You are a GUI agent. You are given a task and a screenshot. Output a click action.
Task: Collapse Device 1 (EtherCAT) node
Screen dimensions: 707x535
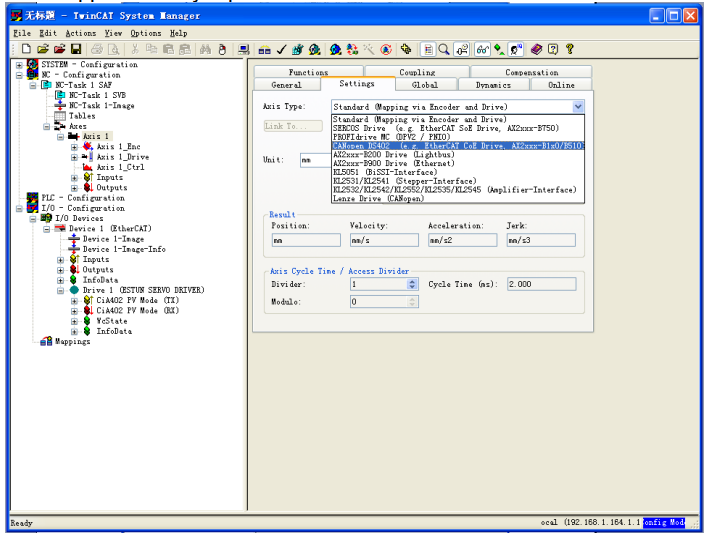coord(47,229)
